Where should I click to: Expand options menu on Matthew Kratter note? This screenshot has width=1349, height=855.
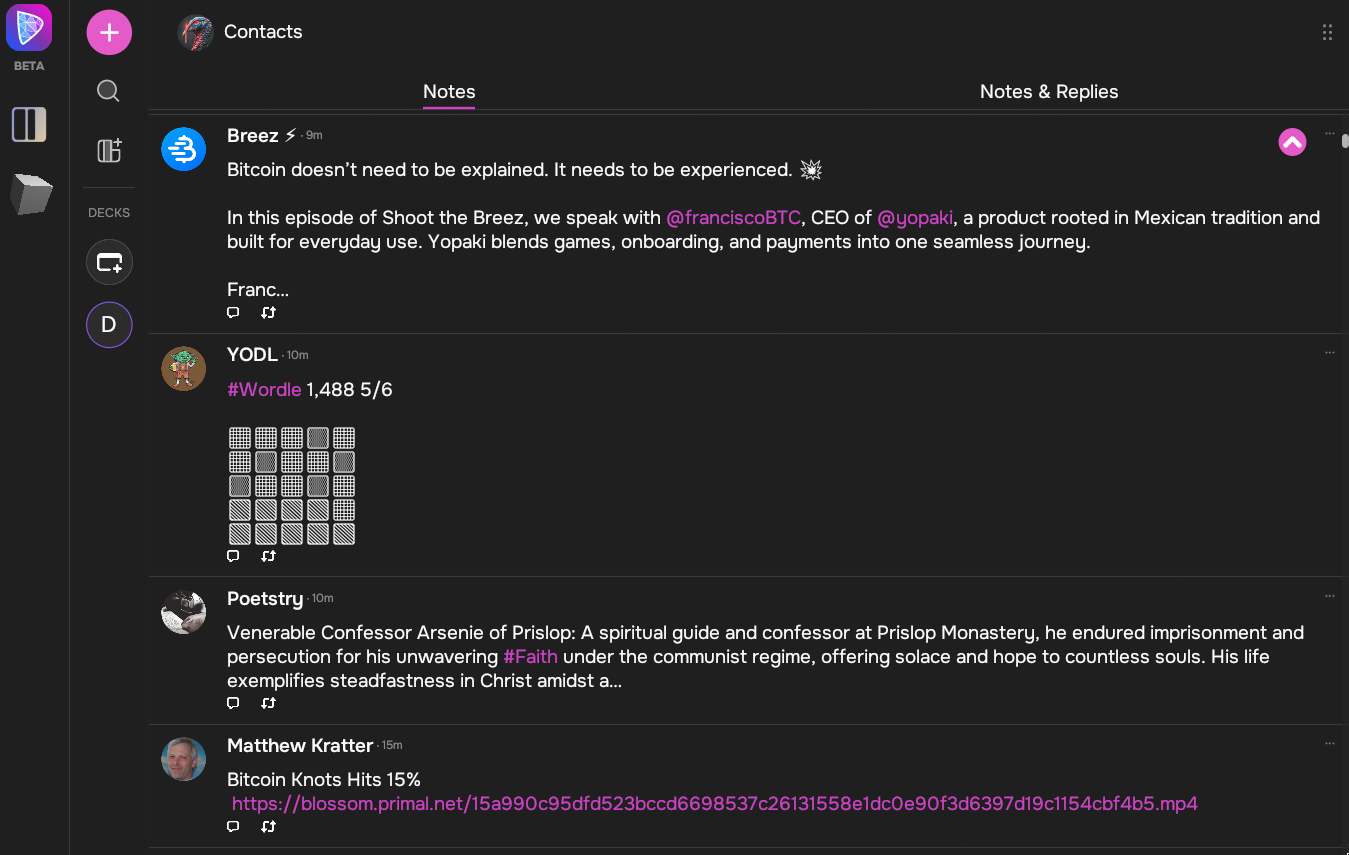1330,743
